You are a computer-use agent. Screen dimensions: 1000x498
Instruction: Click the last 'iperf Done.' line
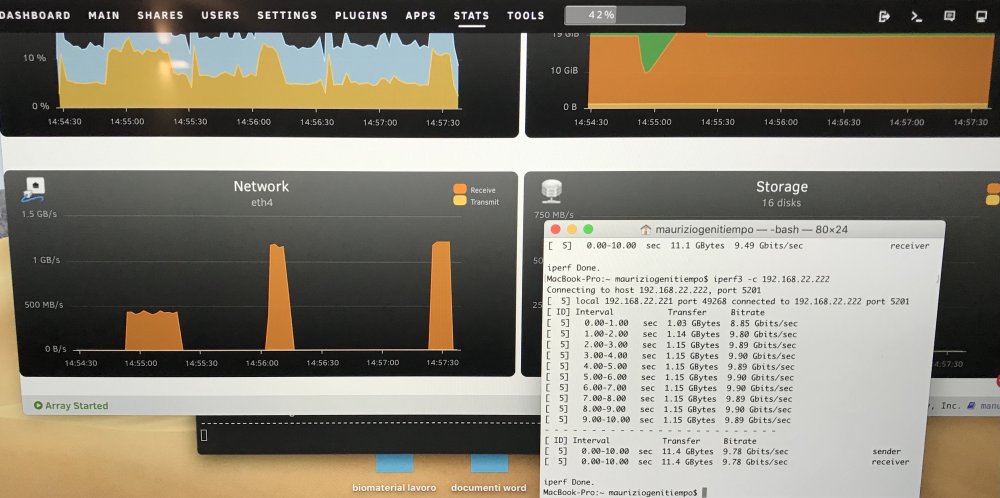pos(567,482)
